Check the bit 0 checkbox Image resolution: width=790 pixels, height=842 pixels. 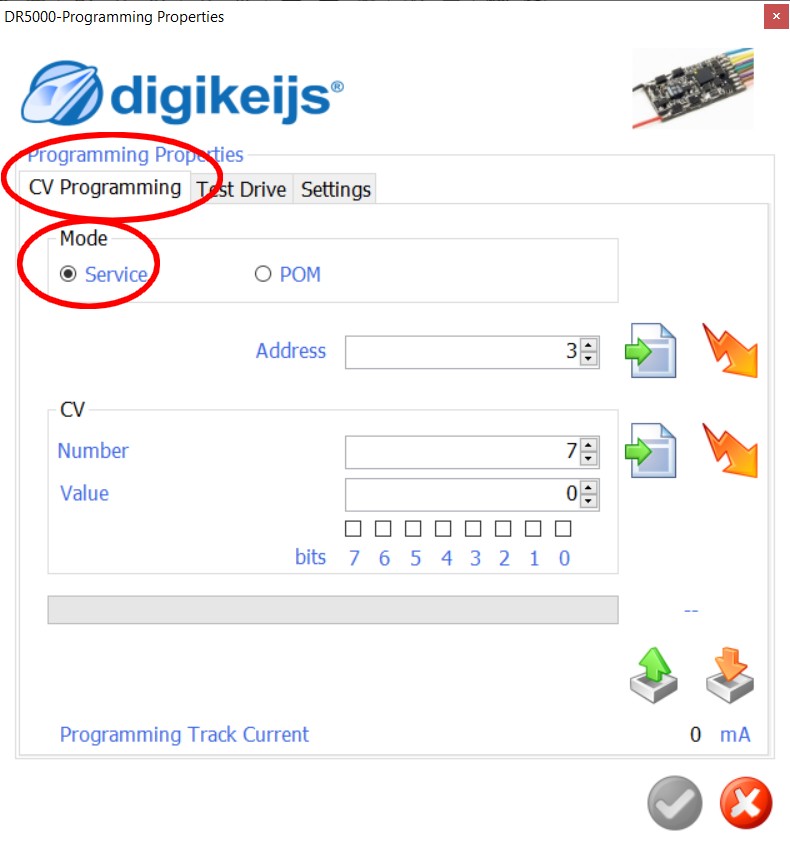563,529
